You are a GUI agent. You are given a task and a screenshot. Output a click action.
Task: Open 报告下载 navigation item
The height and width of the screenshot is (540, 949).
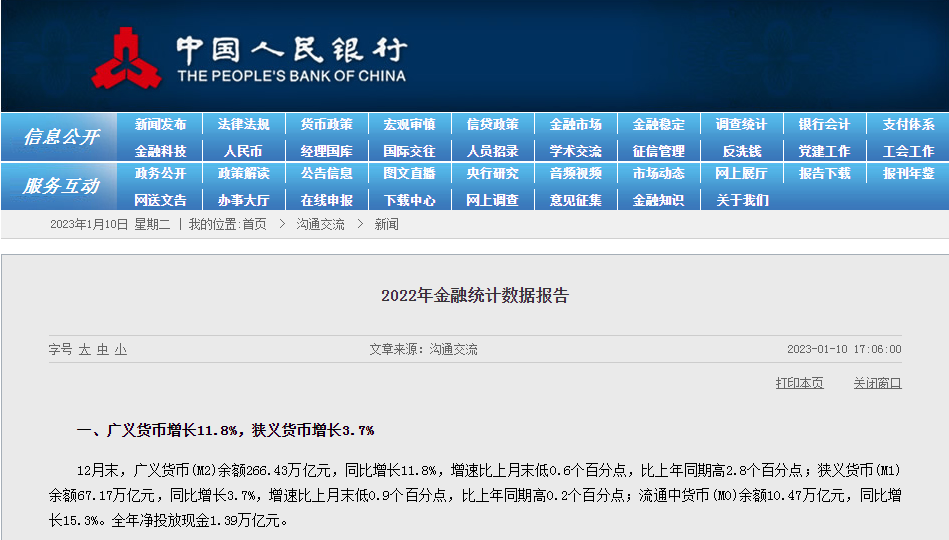[x=824, y=174]
